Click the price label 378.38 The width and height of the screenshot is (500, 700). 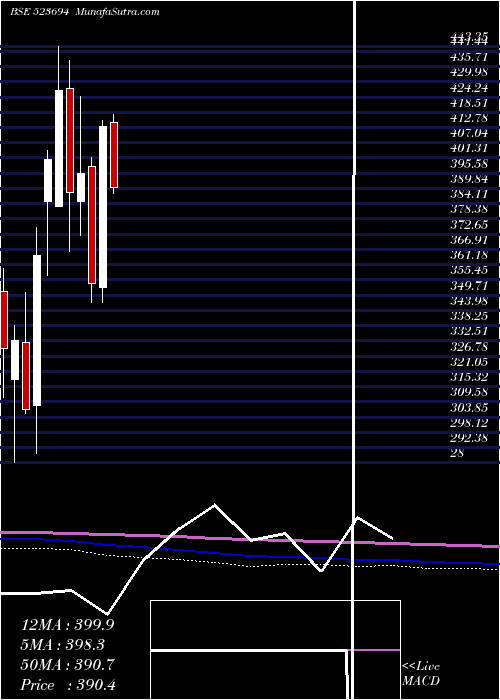(469, 209)
